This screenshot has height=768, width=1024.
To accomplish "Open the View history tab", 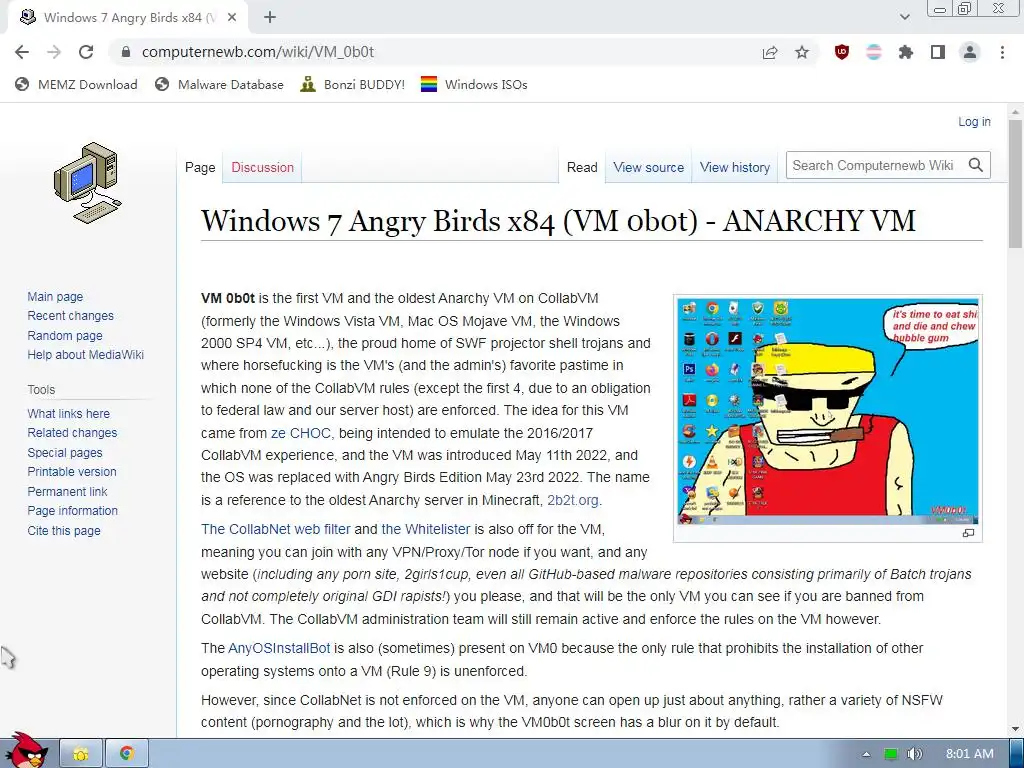I will point(735,167).
